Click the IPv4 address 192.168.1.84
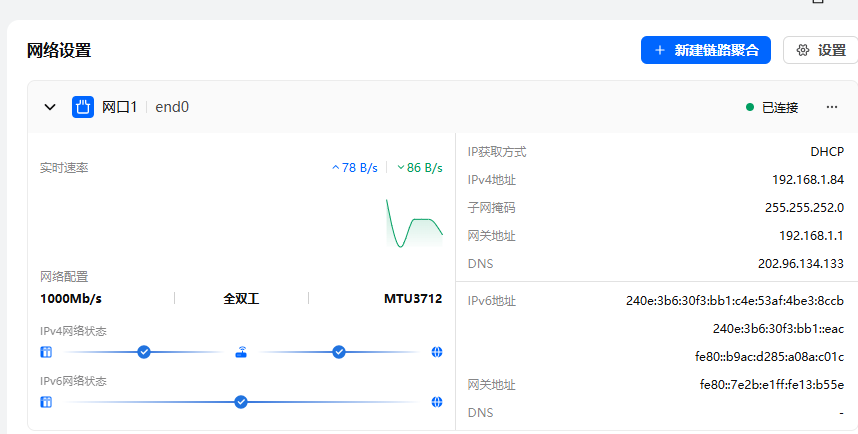 coord(810,180)
